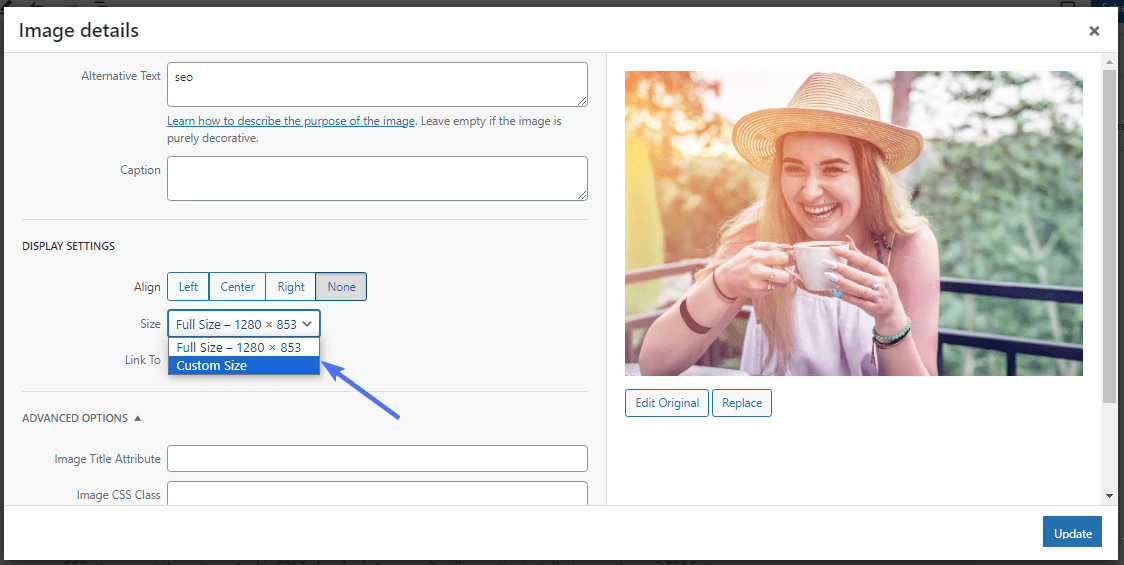The image size is (1124, 565).
Task: Click the scrollbar down arrow
Action: tap(1109, 495)
